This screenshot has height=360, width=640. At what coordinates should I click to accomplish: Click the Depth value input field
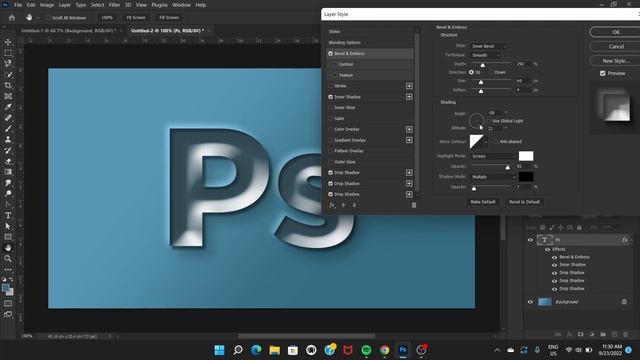coord(522,64)
